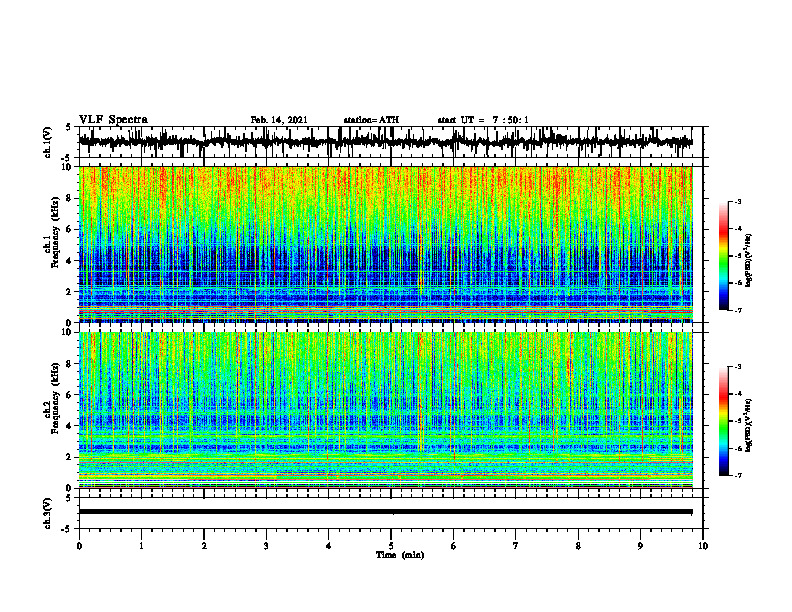Select the "Time (min)" axis label
The width and height of the screenshot is (792, 612).
pos(400,555)
